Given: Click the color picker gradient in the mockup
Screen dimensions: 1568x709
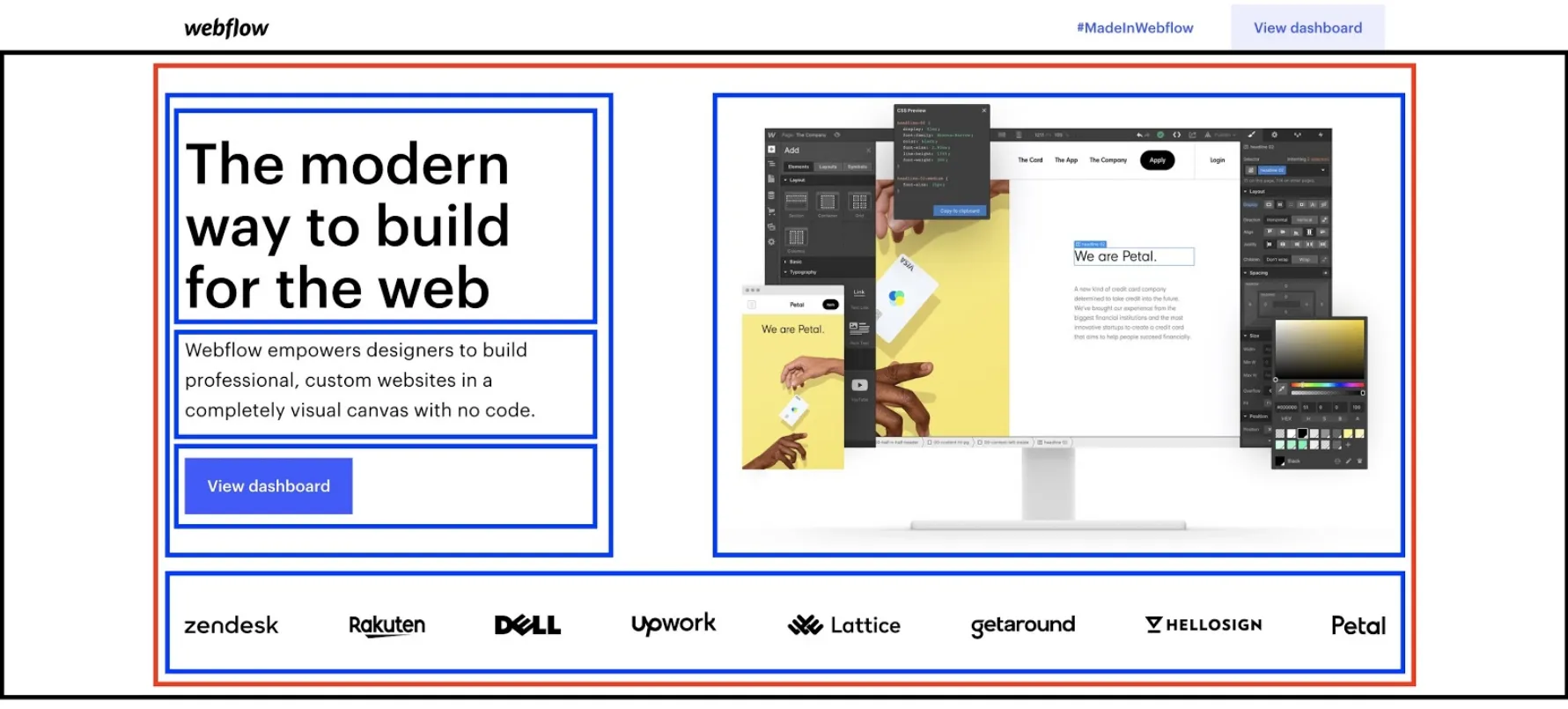Looking at the screenshot, I should (1320, 350).
